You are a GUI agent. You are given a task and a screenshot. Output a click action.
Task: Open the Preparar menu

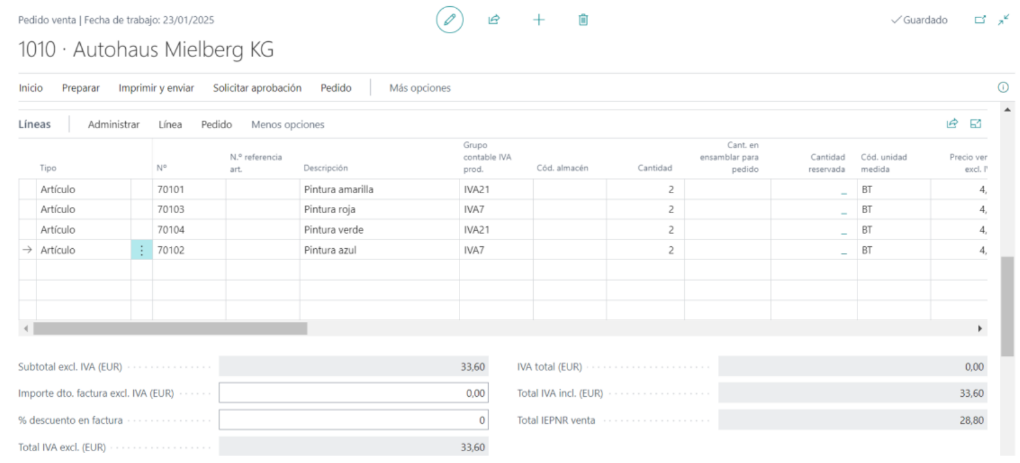(81, 88)
